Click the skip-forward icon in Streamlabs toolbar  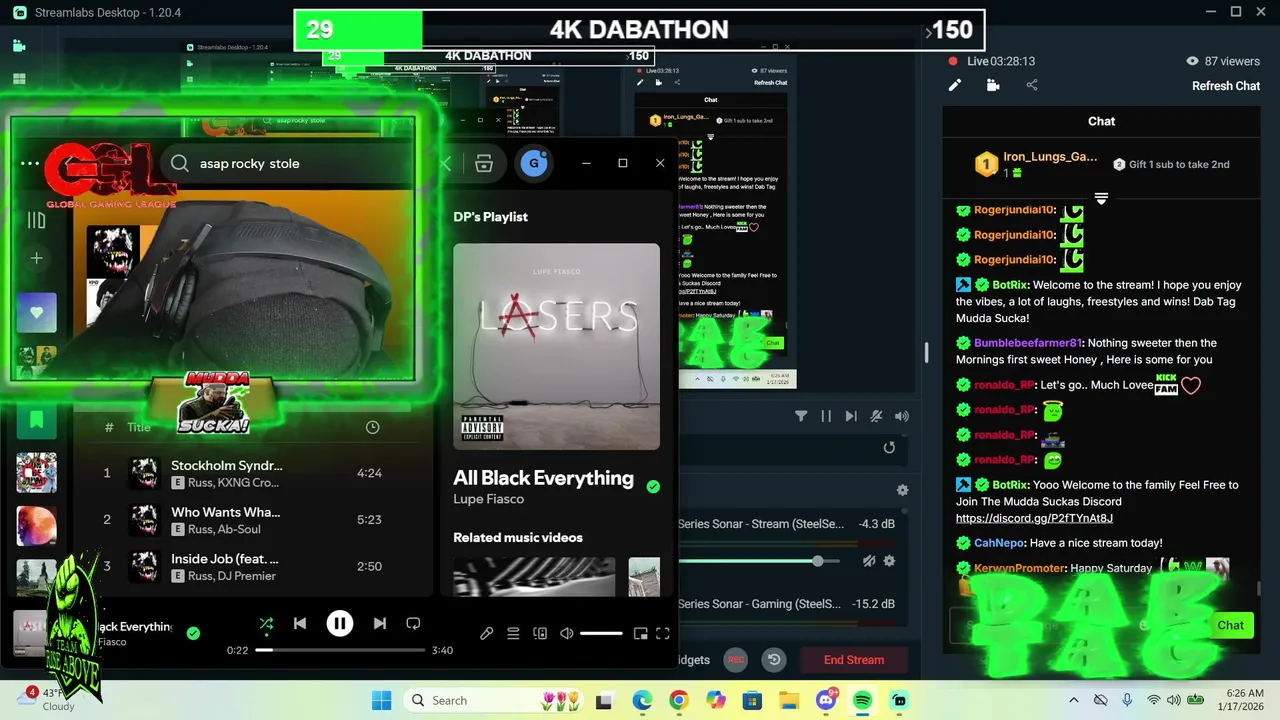(x=851, y=416)
